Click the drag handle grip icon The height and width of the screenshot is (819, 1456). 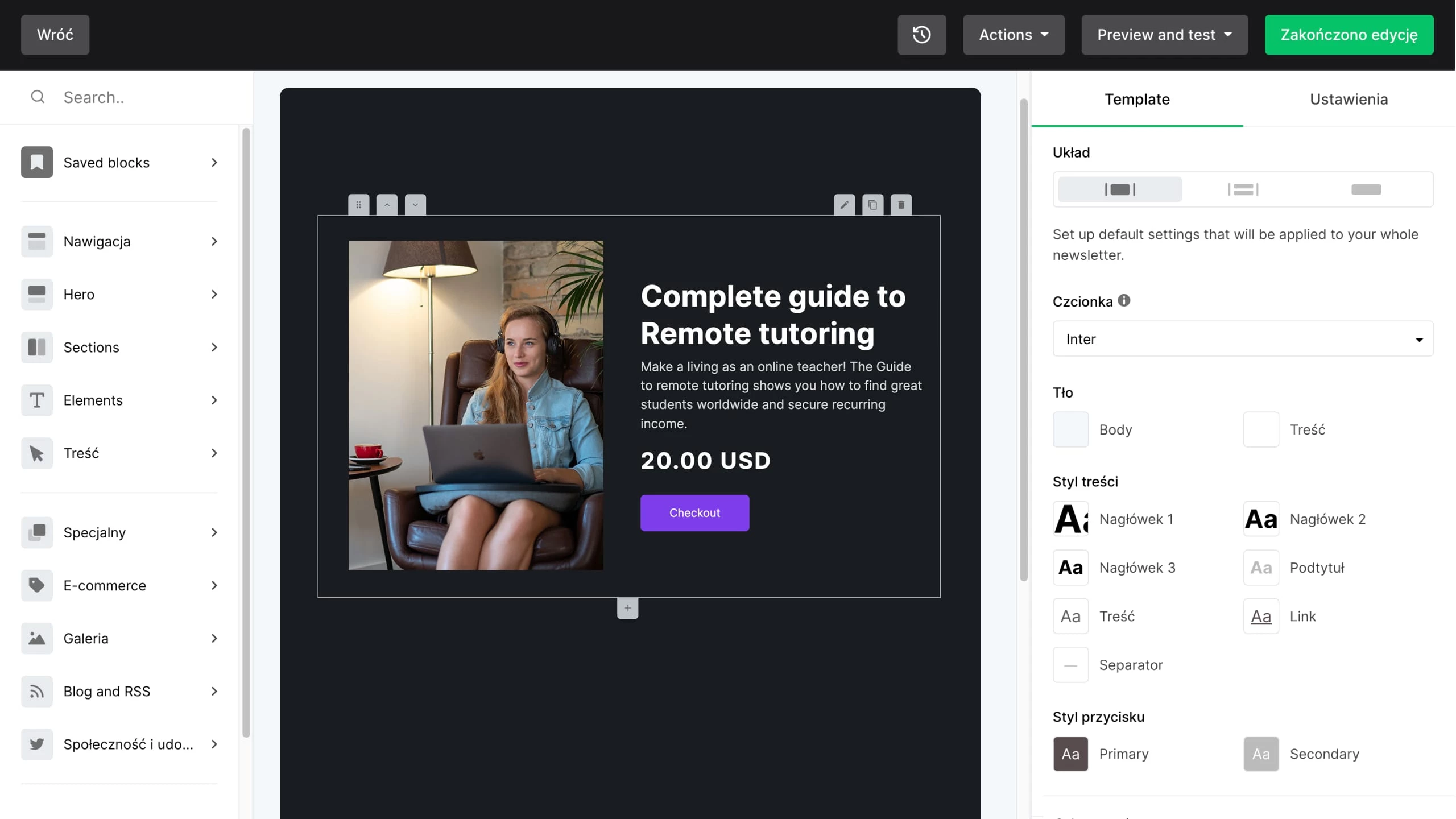(x=358, y=205)
